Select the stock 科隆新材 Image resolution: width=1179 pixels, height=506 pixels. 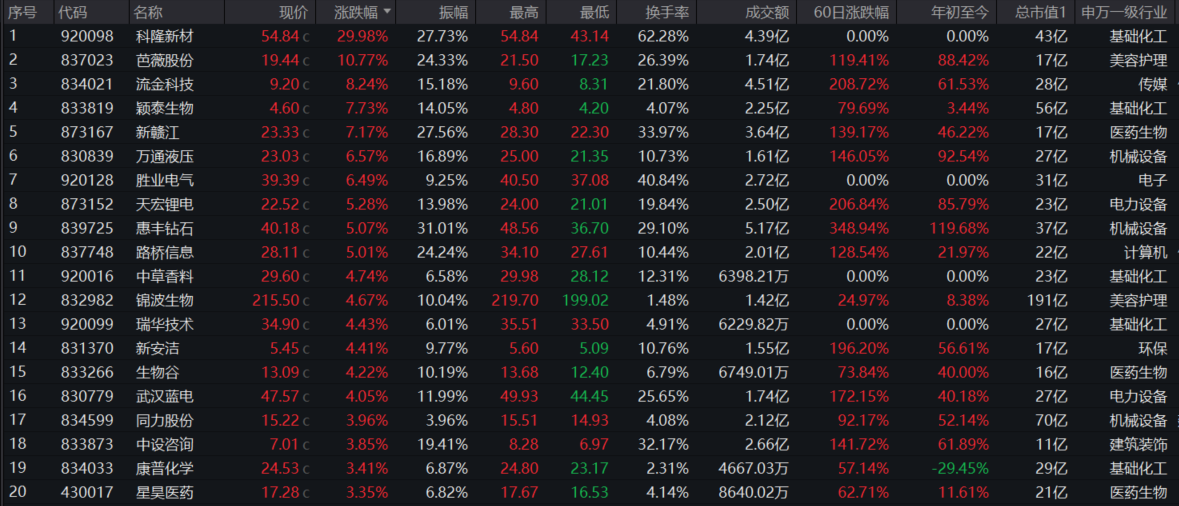165,36
